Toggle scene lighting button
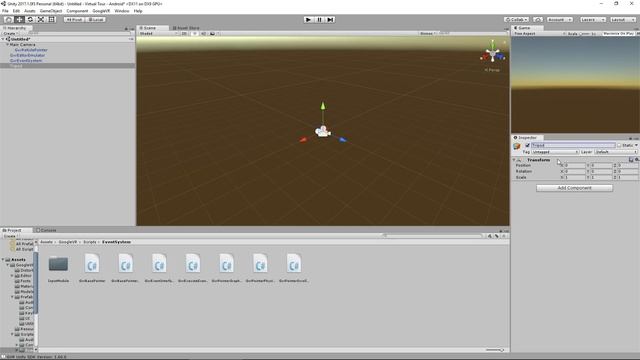Image resolution: width=640 pixels, height=360 pixels. click(195, 33)
